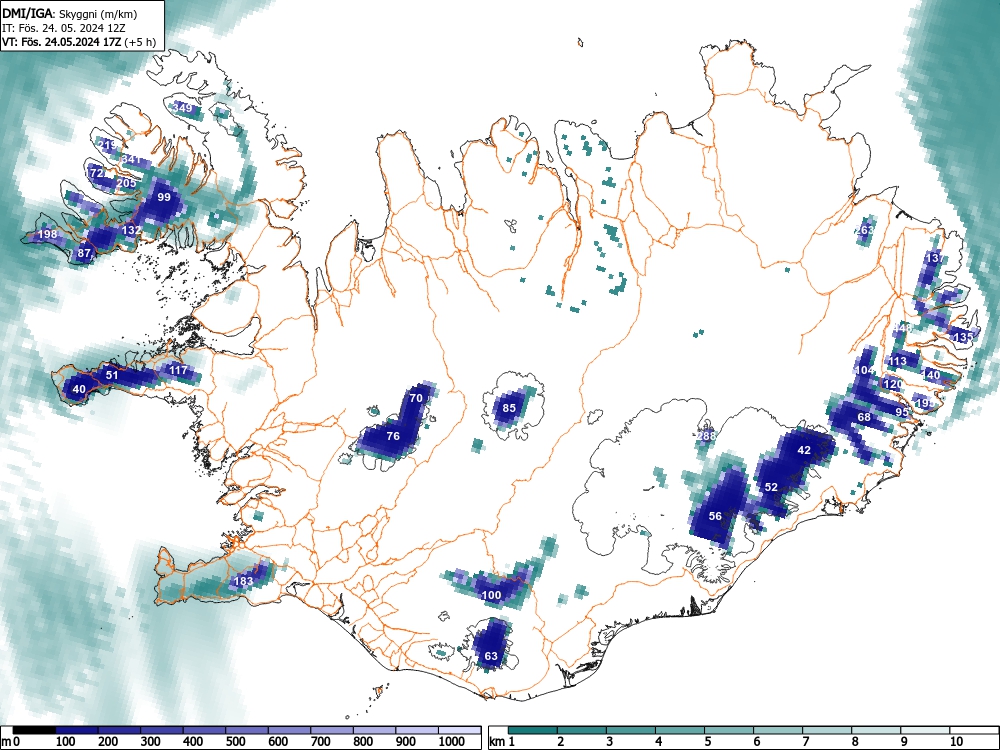This screenshot has height=750, width=1000.
Task: Click the 'km 1' legend label
Action: click(503, 742)
